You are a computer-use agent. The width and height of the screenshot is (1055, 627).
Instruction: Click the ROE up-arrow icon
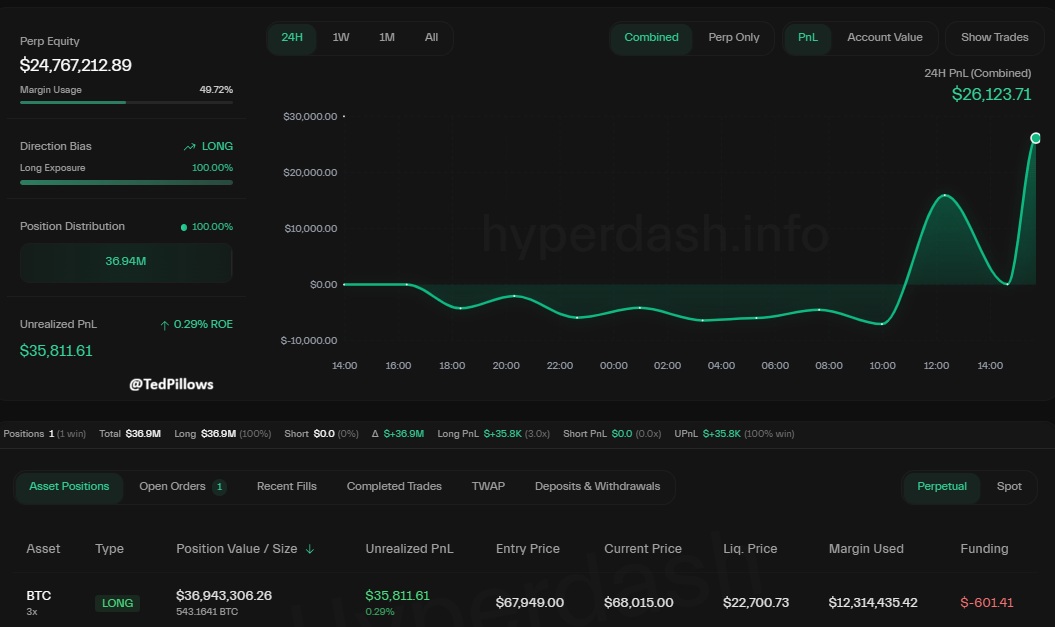pos(164,325)
